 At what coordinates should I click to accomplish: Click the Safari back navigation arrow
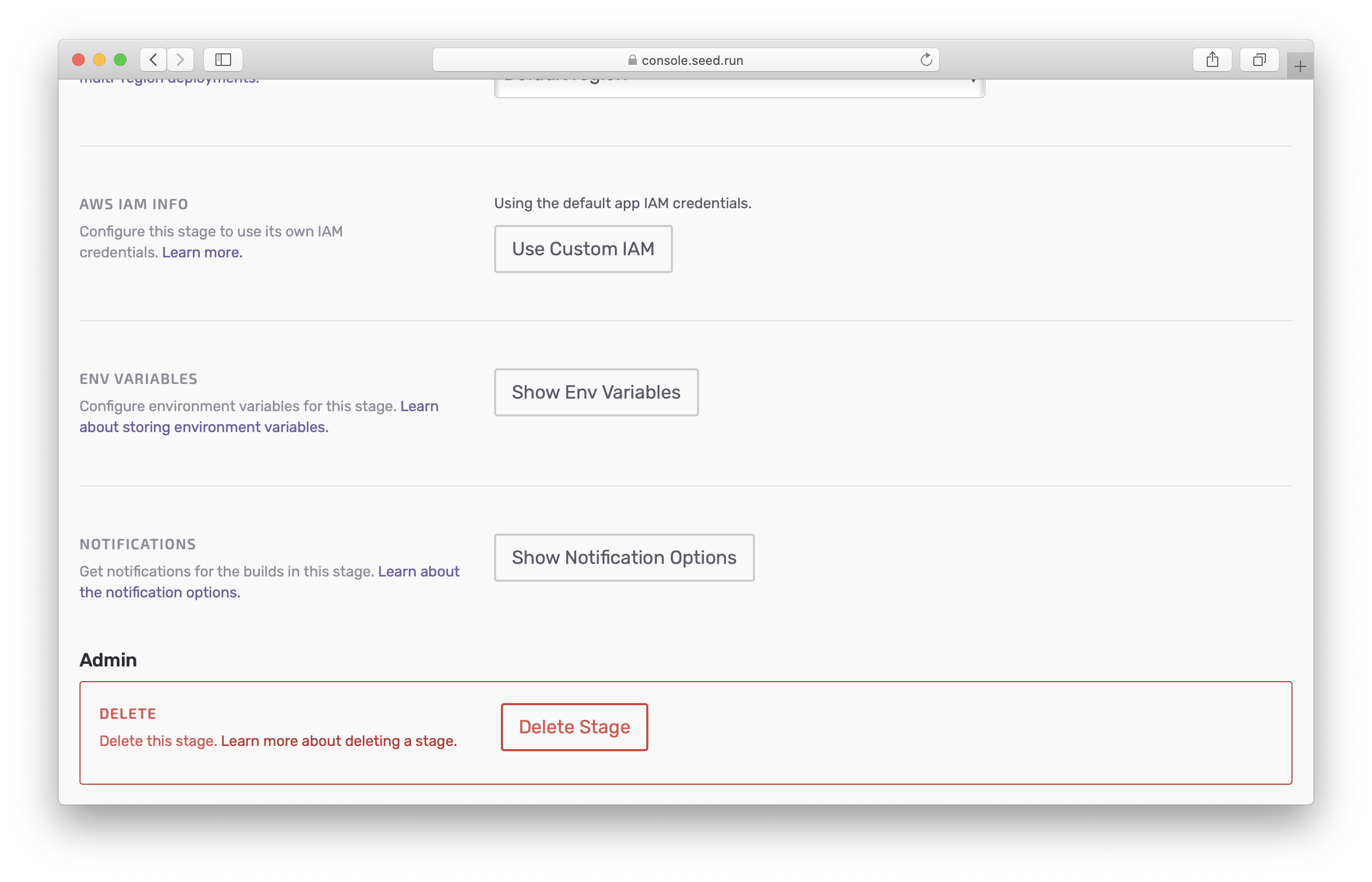(153, 60)
